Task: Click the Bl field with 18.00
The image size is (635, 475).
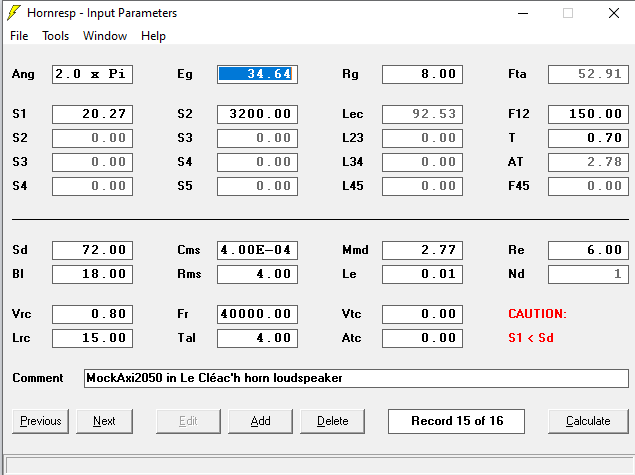Action: tap(92, 274)
